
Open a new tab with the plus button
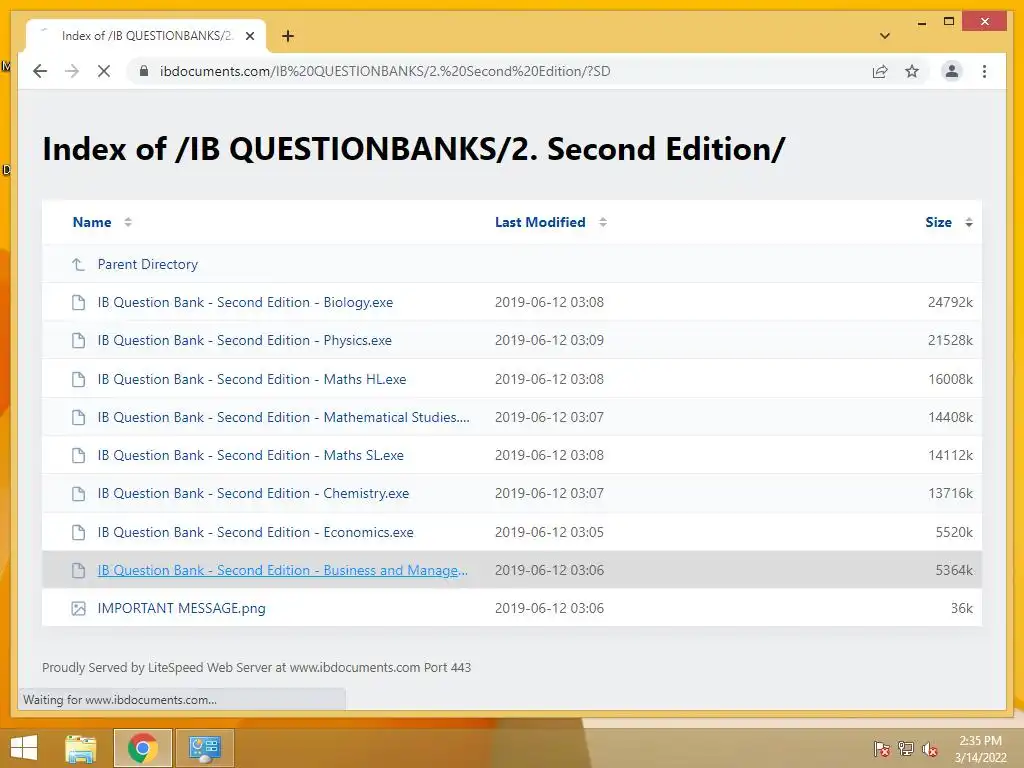(x=288, y=36)
